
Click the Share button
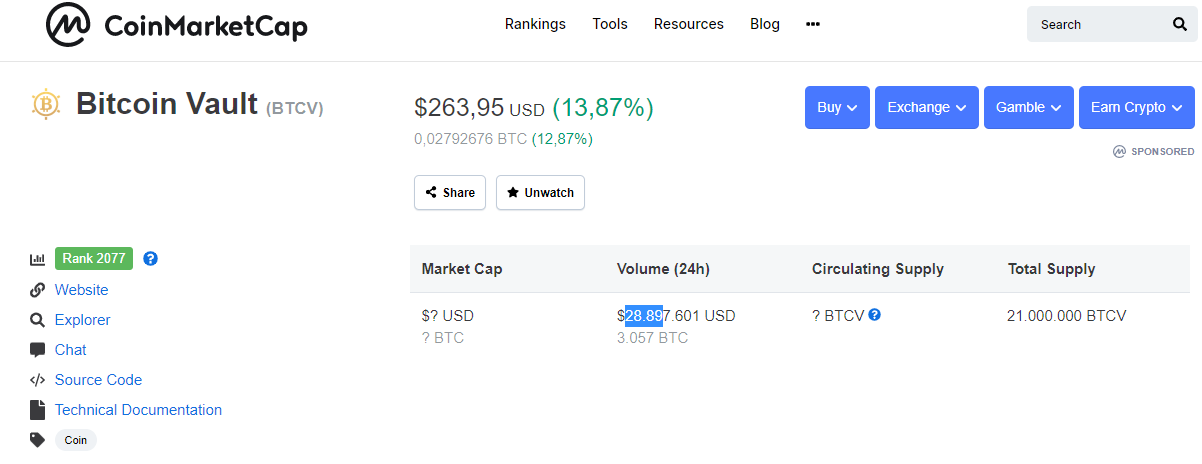[x=450, y=193]
